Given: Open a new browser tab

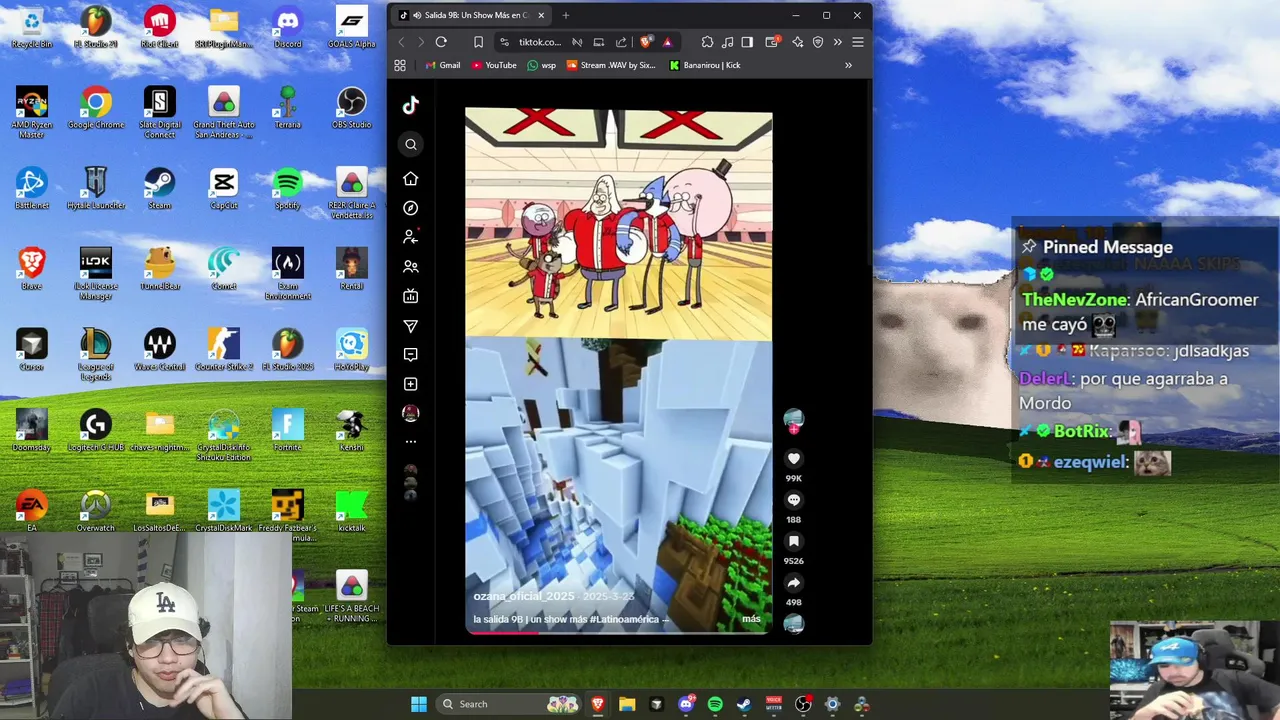Looking at the screenshot, I should pyautogui.click(x=565, y=15).
